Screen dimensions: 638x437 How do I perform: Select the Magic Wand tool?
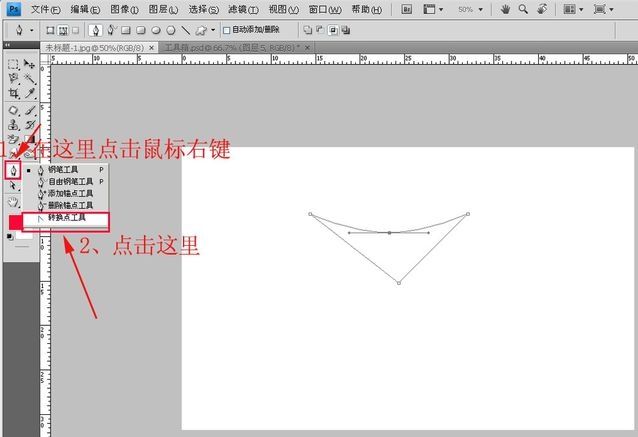pos(29,78)
